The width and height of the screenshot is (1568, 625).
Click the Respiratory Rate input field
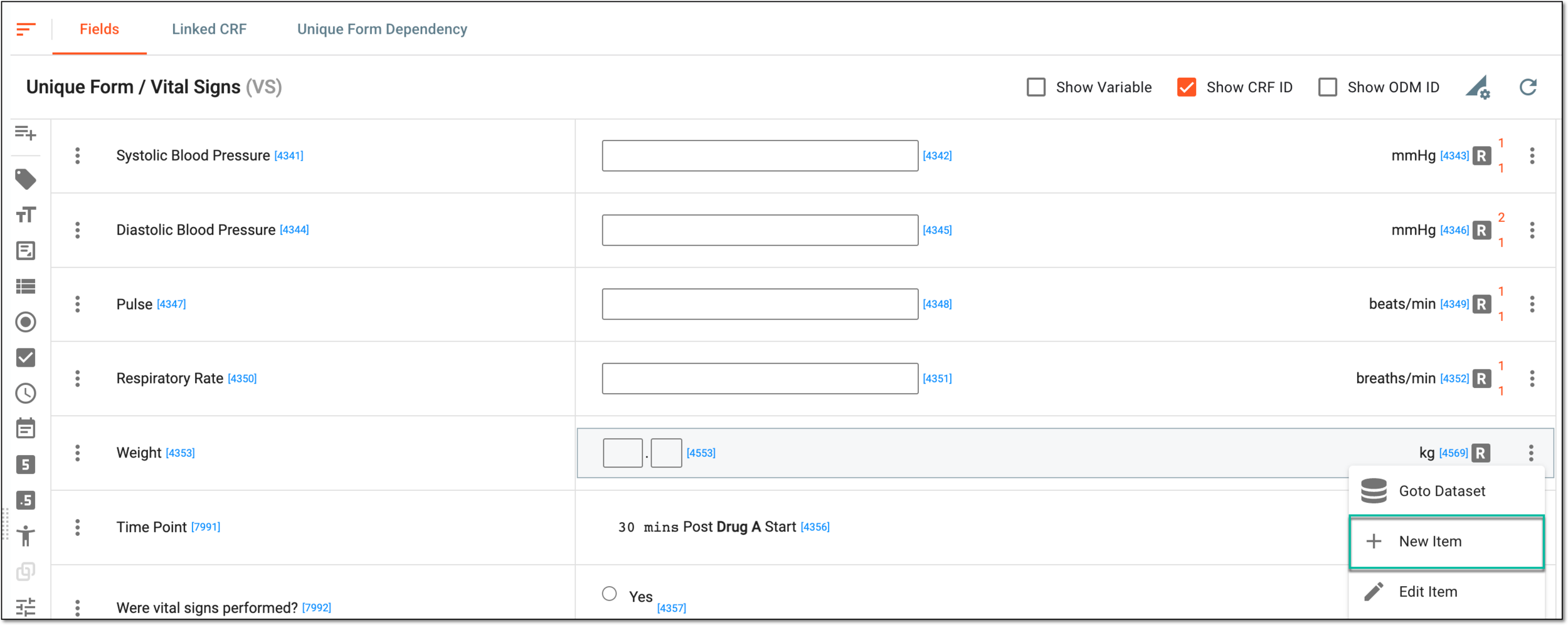pos(760,379)
